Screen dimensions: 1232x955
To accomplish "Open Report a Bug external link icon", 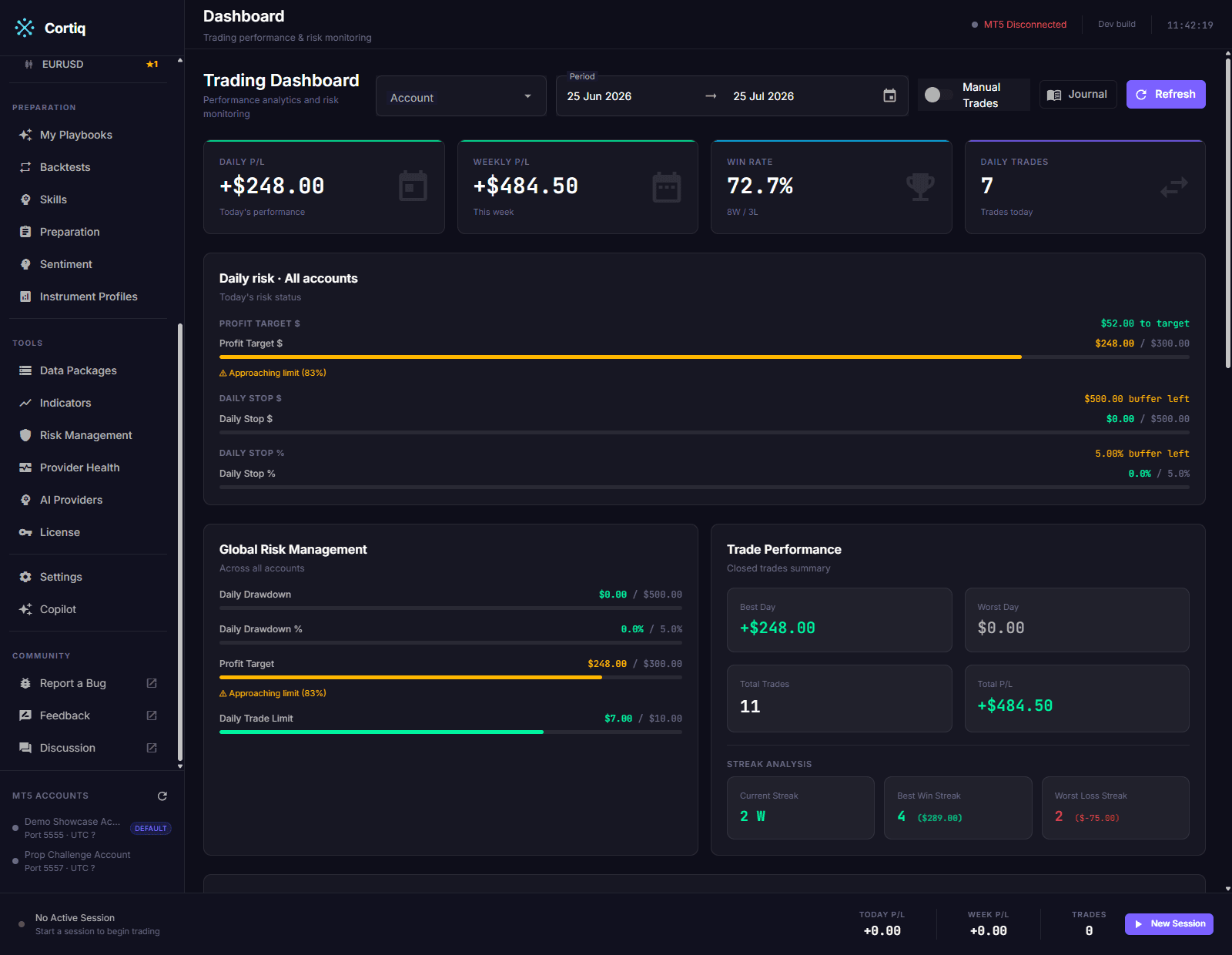I will [x=152, y=683].
